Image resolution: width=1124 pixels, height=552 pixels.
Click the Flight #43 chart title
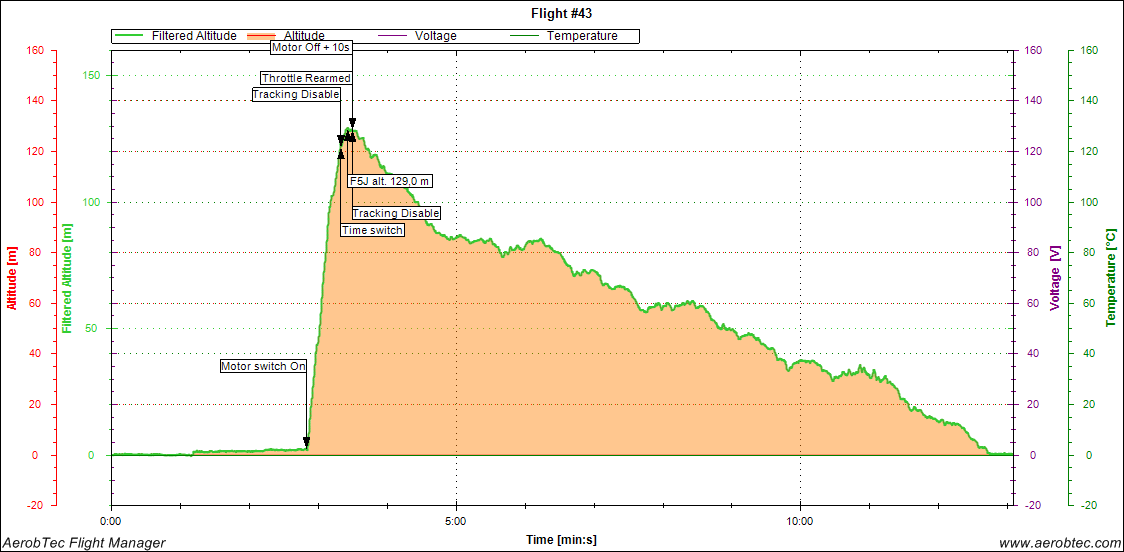click(561, 14)
